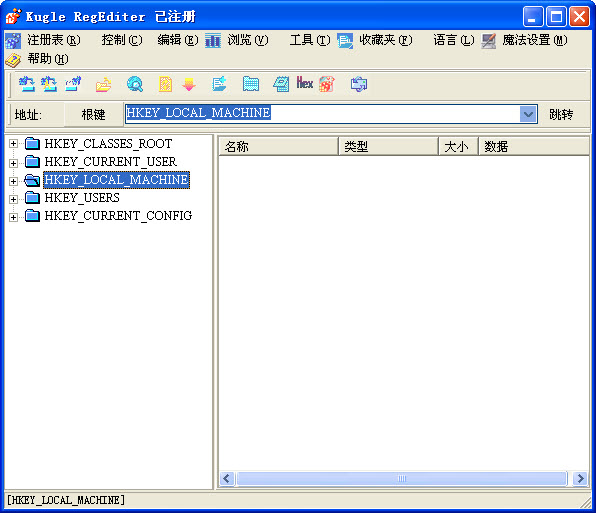Viewport: 596px width, 513px height.
Task: Click the magnifier search icon in toolbar
Action: pos(135,84)
